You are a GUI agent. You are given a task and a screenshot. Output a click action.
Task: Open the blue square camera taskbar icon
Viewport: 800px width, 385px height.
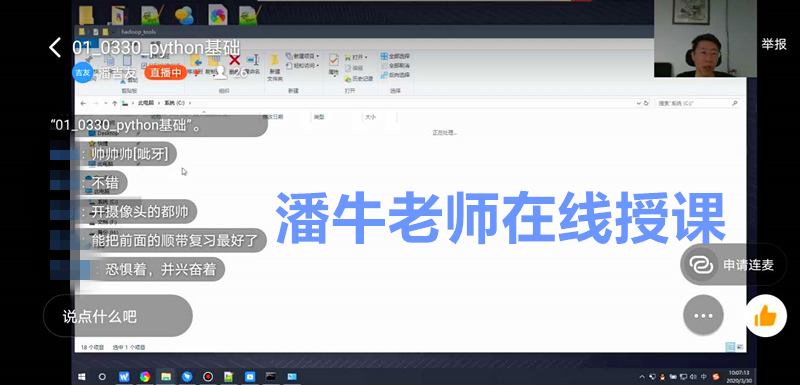249,377
